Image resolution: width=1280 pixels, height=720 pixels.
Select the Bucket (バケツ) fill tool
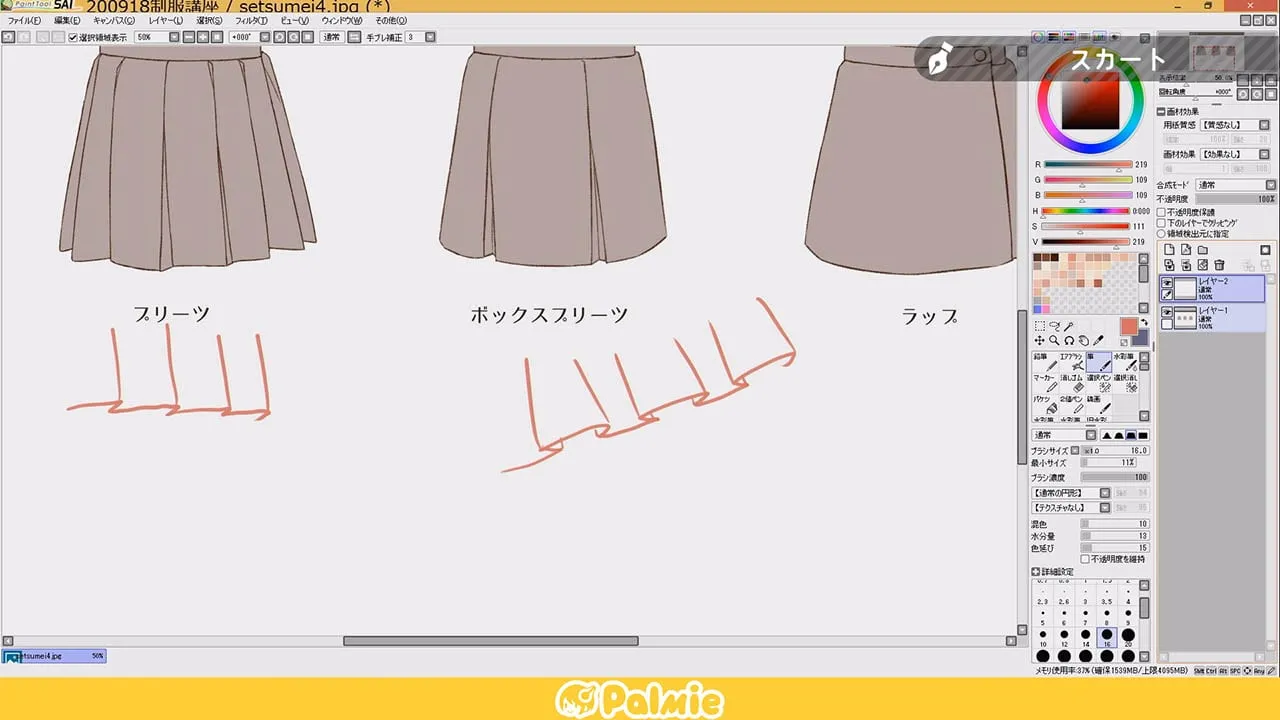pyautogui.click(x=1045, y=406)
